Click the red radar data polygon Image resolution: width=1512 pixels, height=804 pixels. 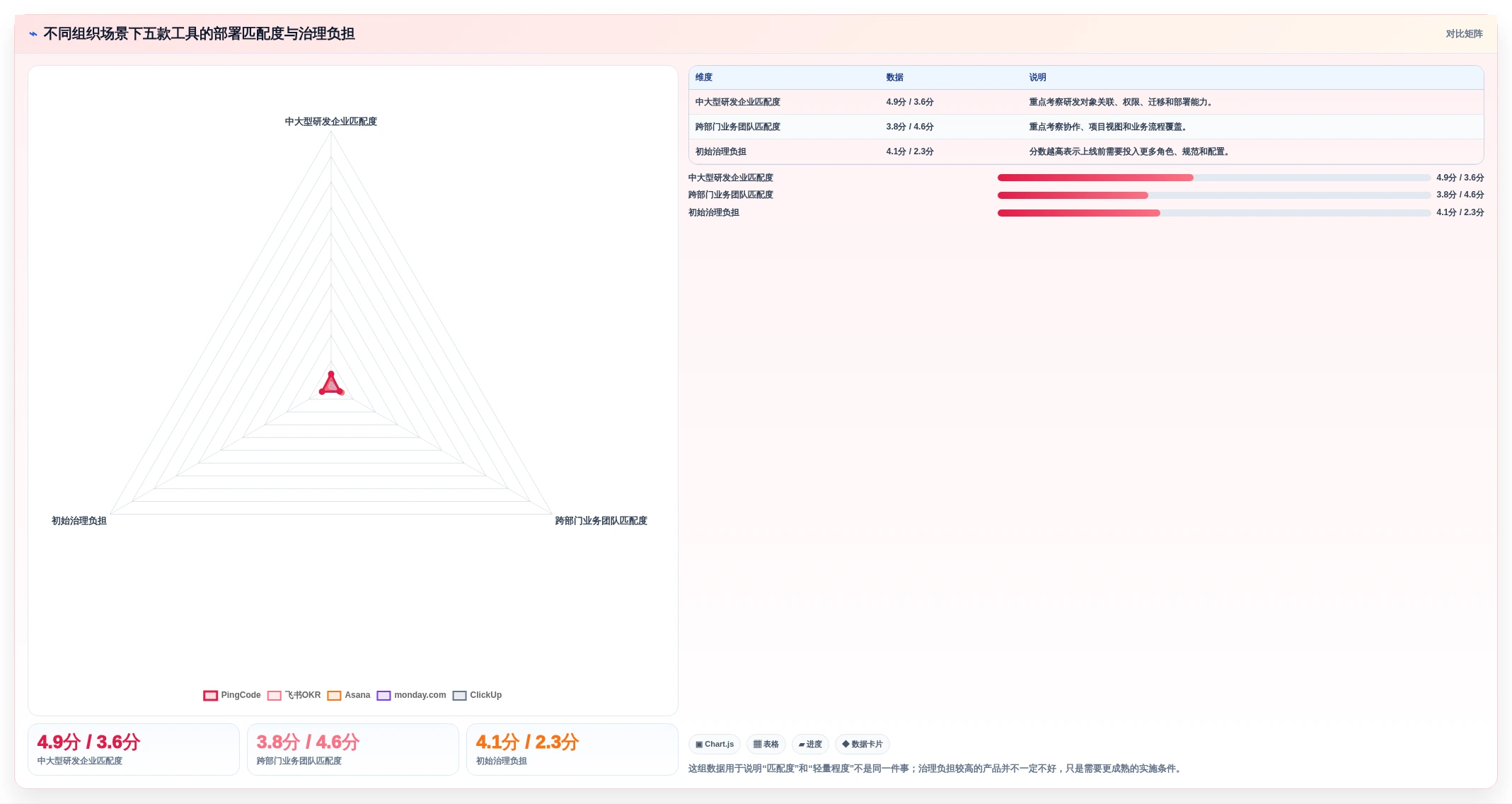pos(331,386)
